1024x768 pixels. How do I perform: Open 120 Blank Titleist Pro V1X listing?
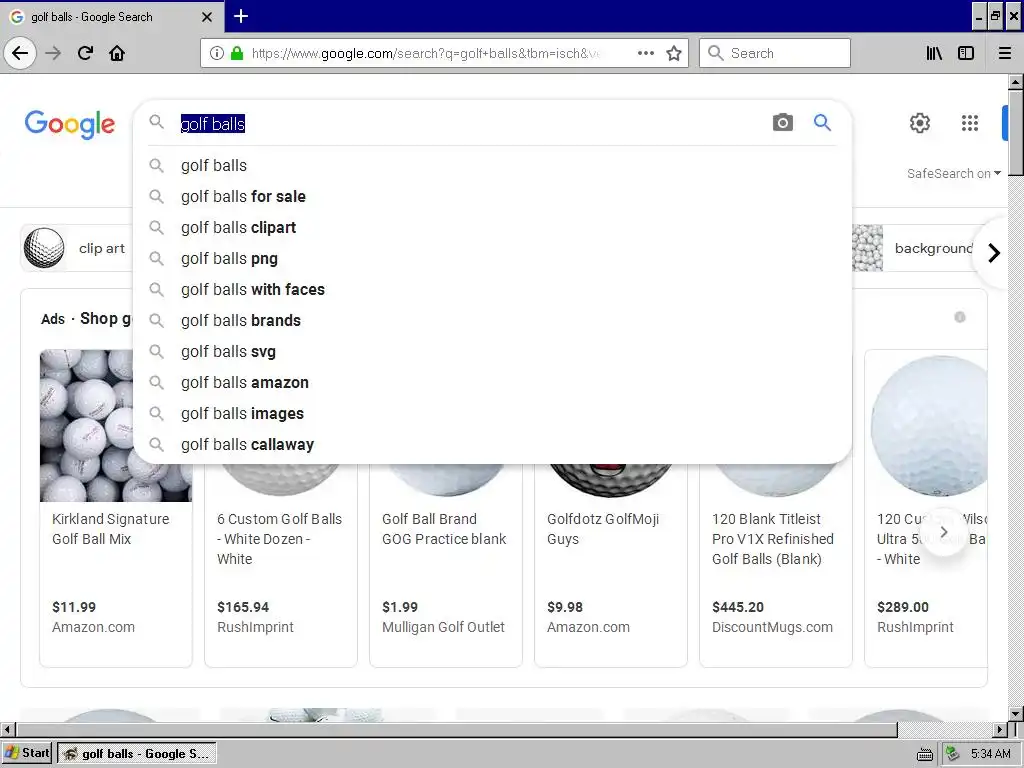(773, 539)
